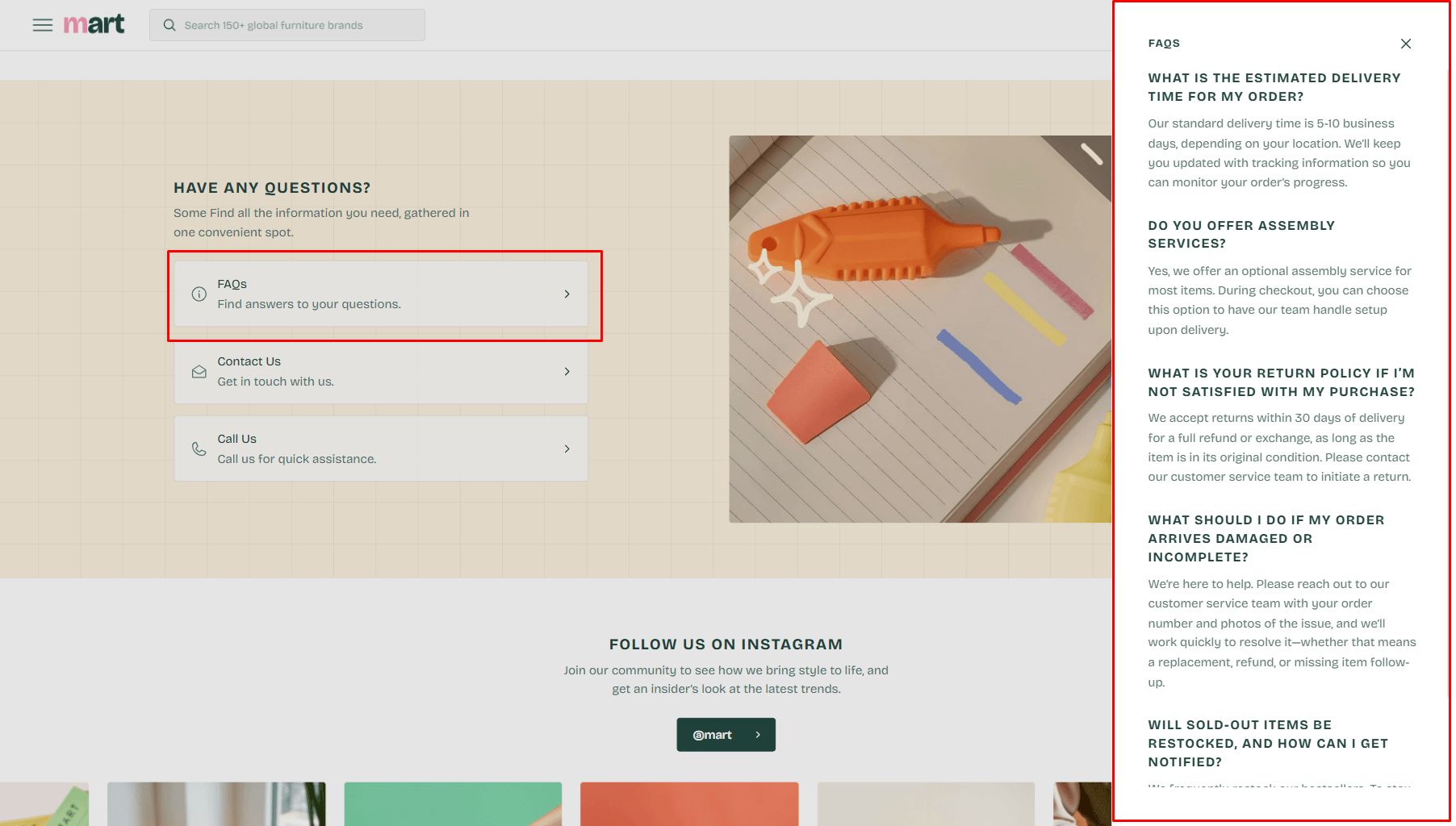Viewport: 1456px width, 826px height.
Task: Click the envelope icon beside Contact Us
Action: [x=199, y=372]
